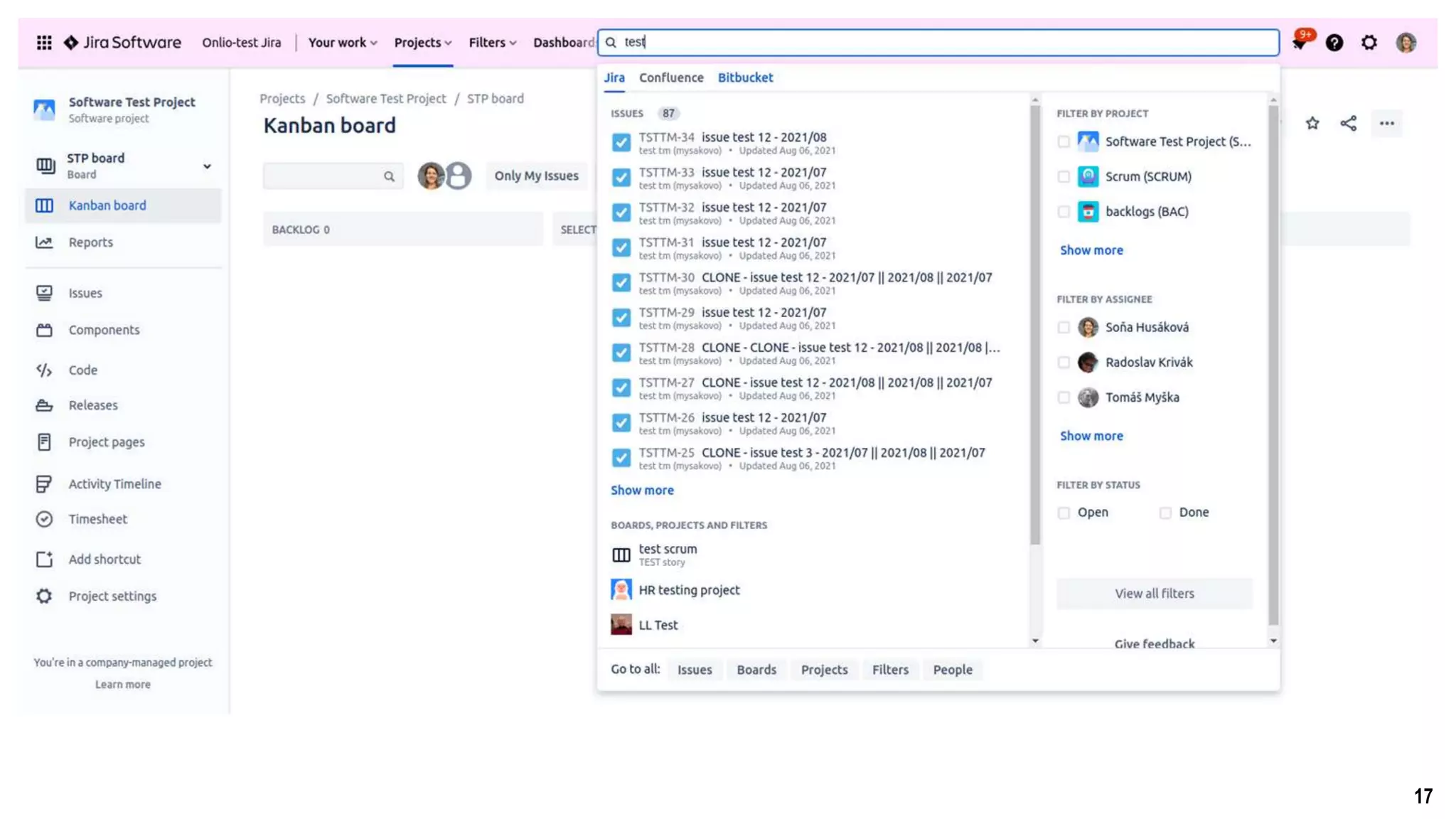Screen dimensions: 1456x819
Task: Expand the STP board switcher chevron
Action: click(x=207, y=166)
